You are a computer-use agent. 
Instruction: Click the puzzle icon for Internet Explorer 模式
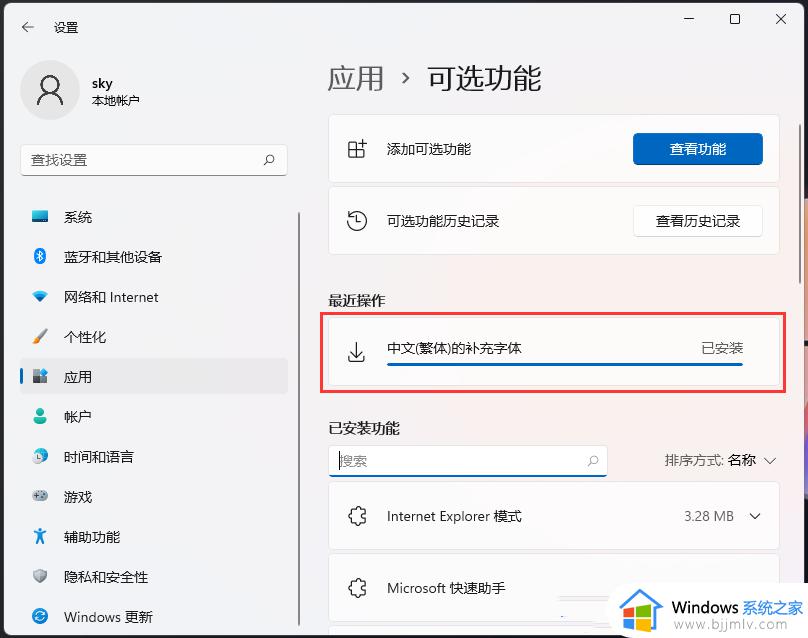(357, 516)
